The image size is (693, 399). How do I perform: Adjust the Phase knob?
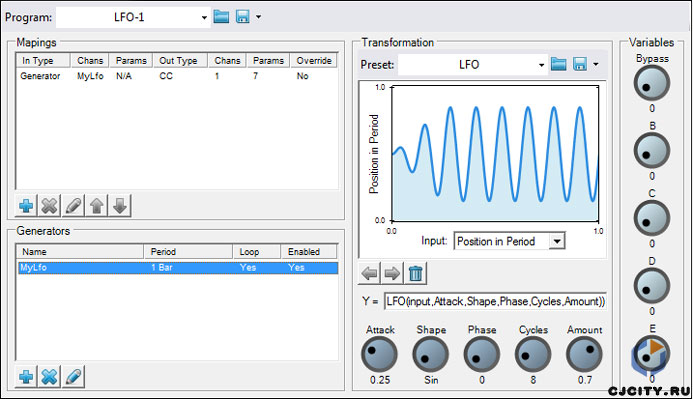[482, 354]
